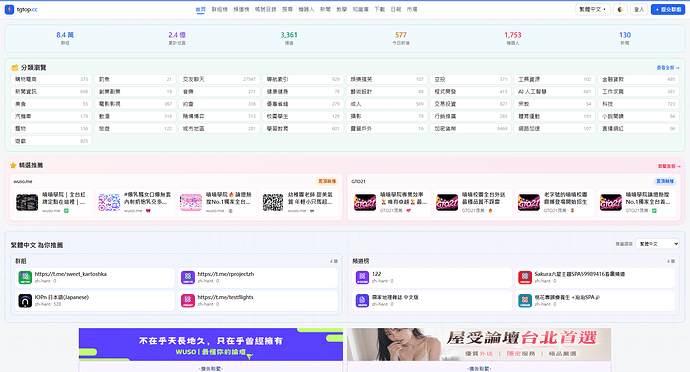Click teal avatar icon of SPA channel
The height and width of the screenshot is (372, 690).
coord(525,301)
